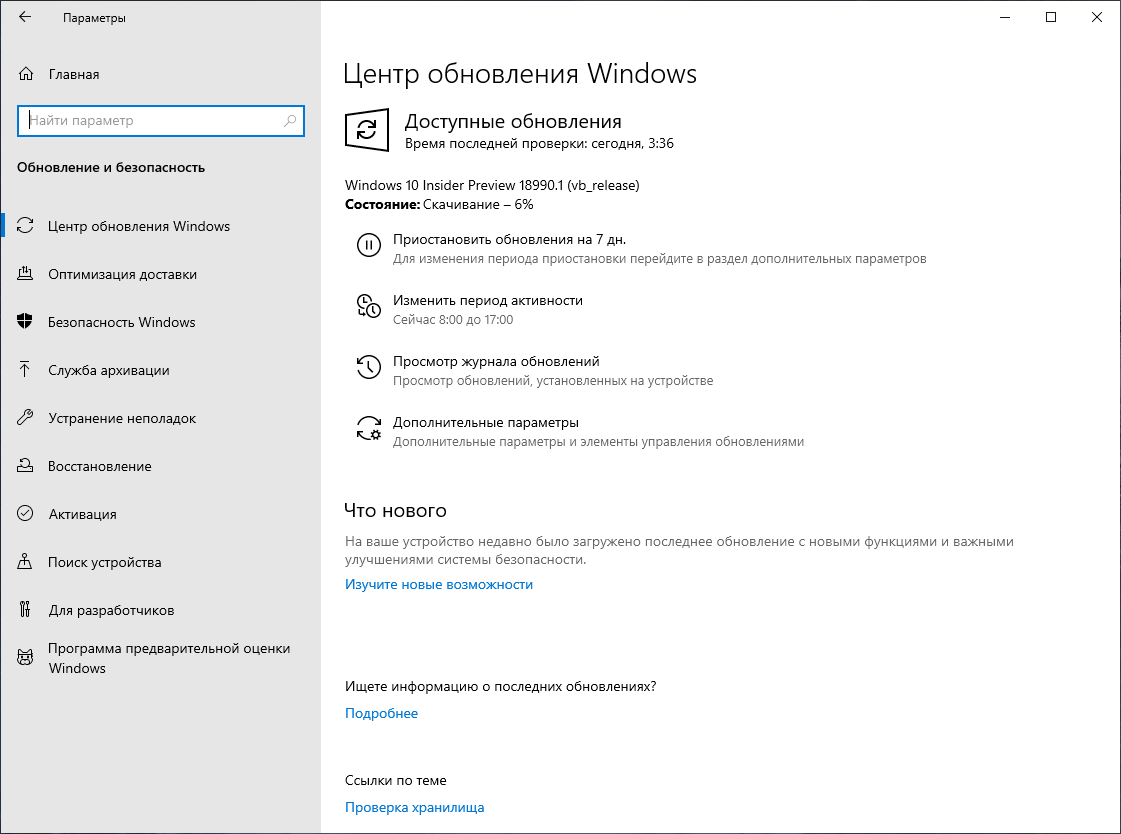Click the update history clock icon
Viewport: 1121px width, 834px height.
click(x=369, y=368)
